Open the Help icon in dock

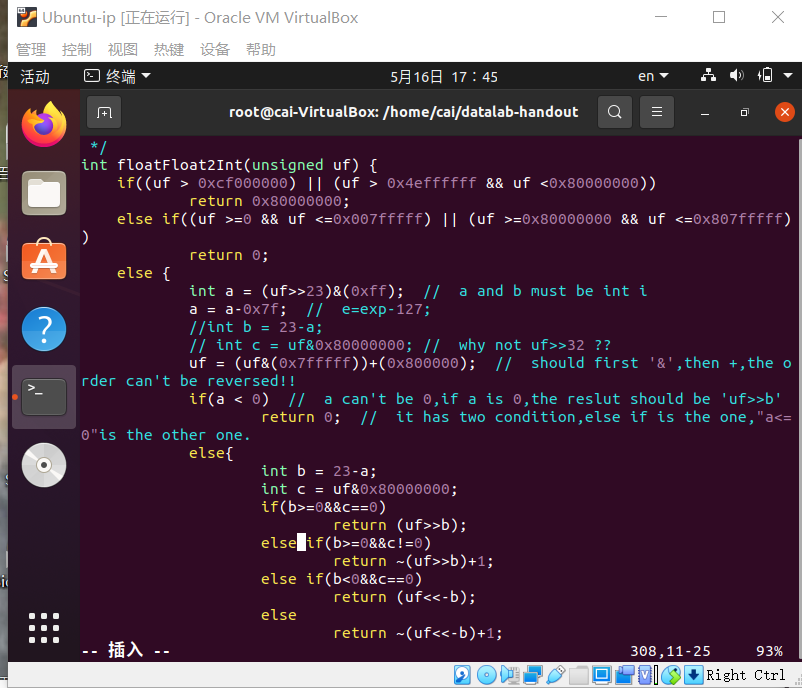click(44, 329)
